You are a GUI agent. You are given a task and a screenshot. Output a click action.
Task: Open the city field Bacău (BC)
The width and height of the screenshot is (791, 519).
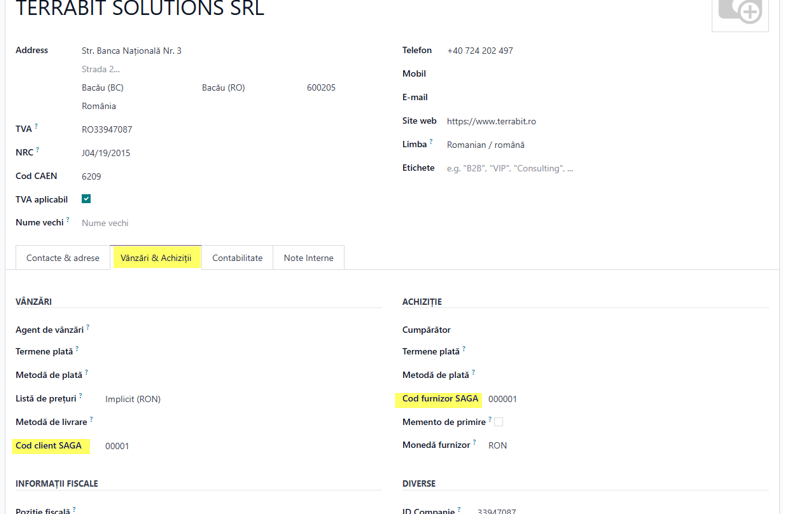tap(102, 87)
